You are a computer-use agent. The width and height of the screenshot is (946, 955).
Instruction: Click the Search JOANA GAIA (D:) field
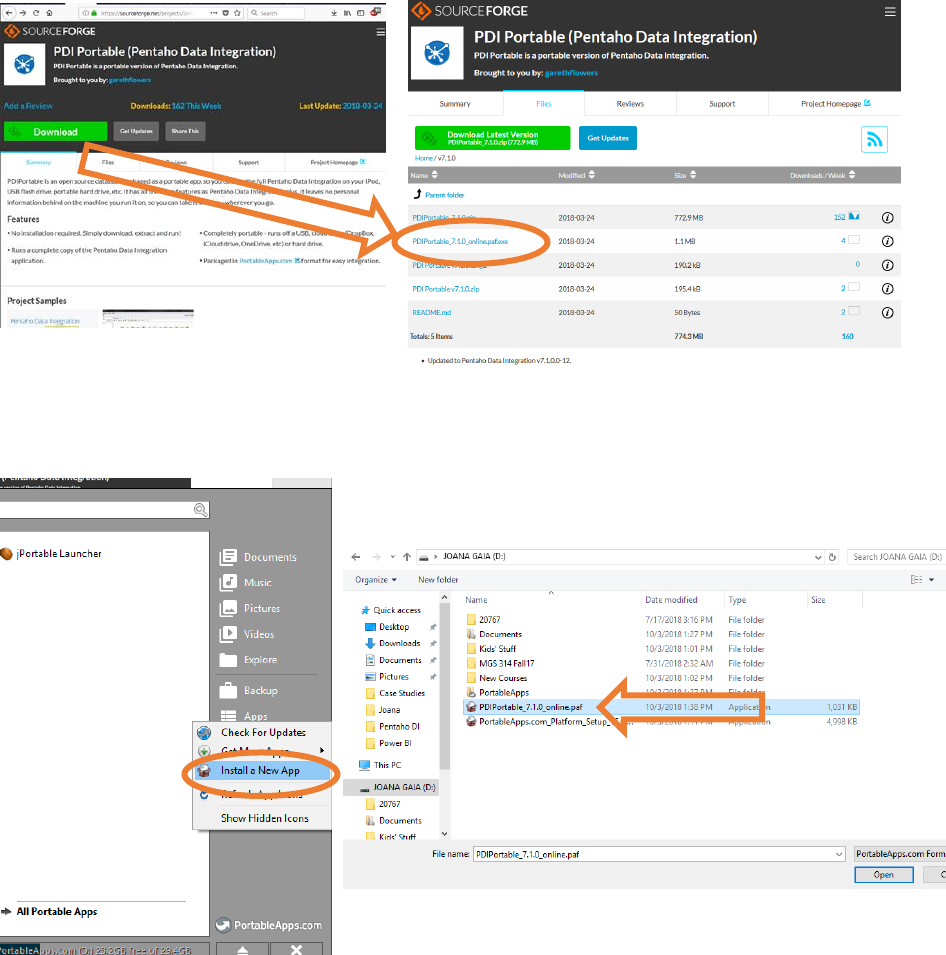click(896, 557)
